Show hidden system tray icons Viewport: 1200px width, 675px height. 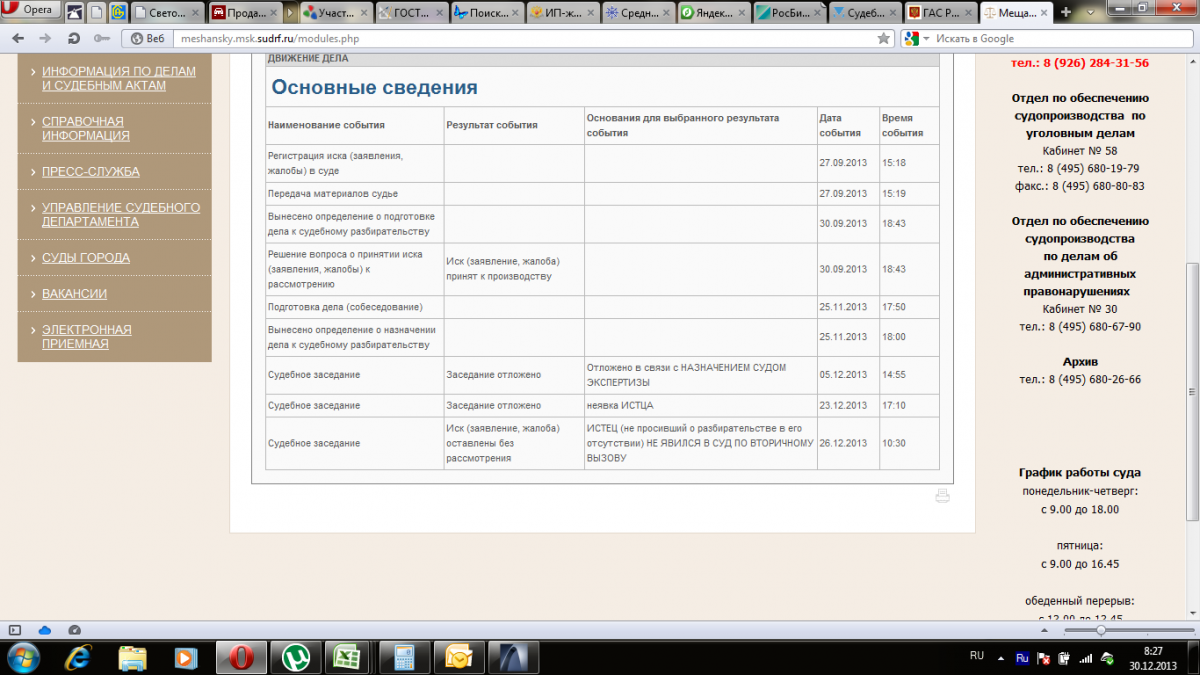pyautogui.click(x=1001, y=657)
